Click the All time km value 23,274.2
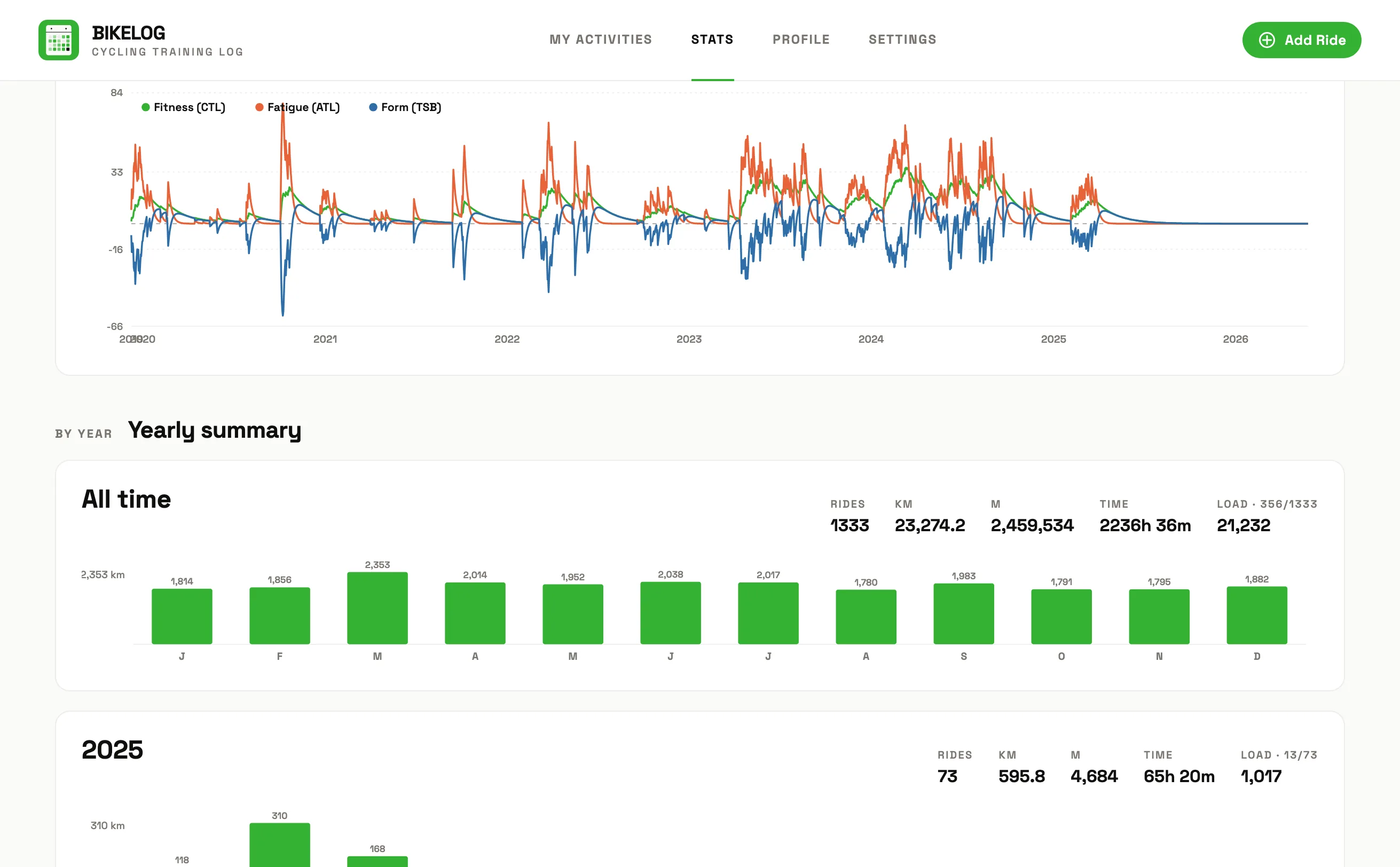 (930, 525)
